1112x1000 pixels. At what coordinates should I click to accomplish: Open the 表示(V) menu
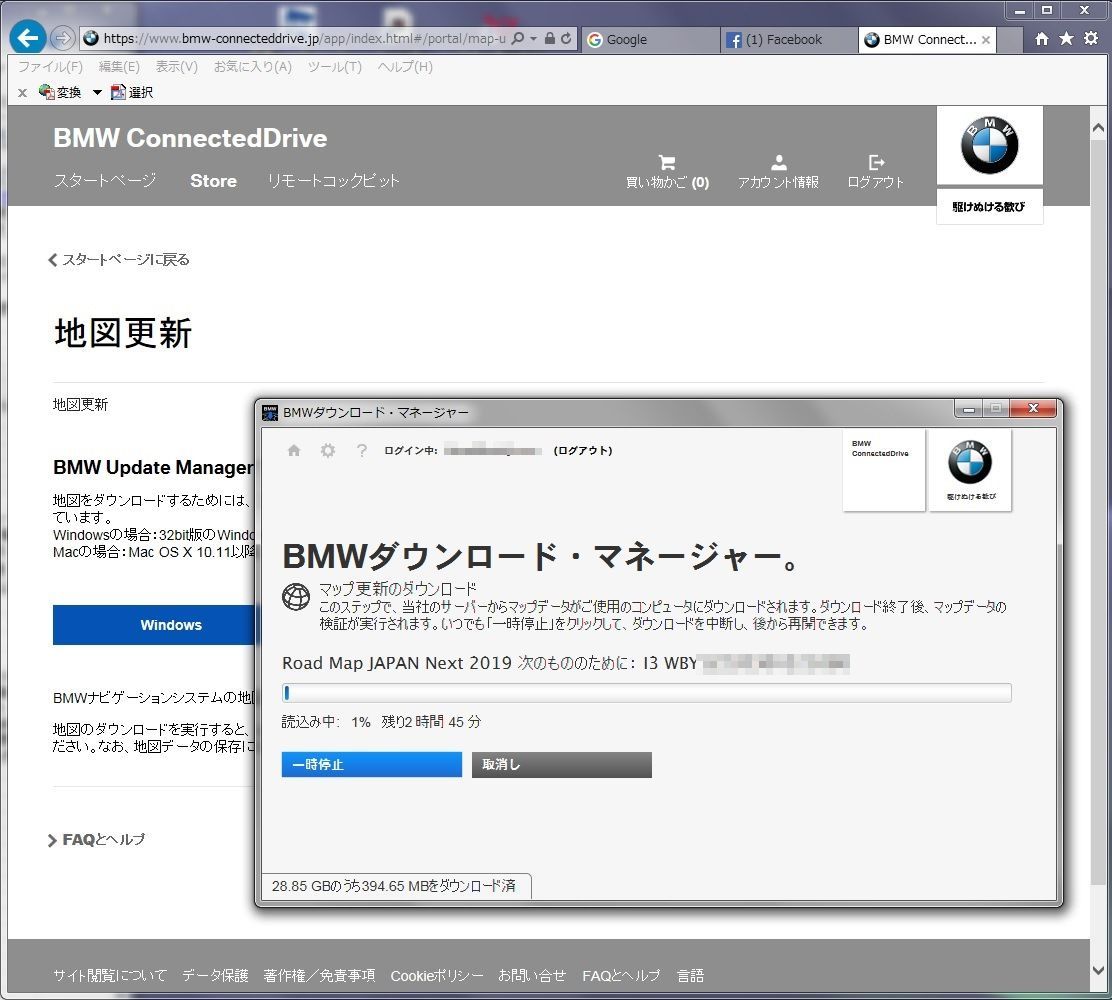[x=177, y=67]
